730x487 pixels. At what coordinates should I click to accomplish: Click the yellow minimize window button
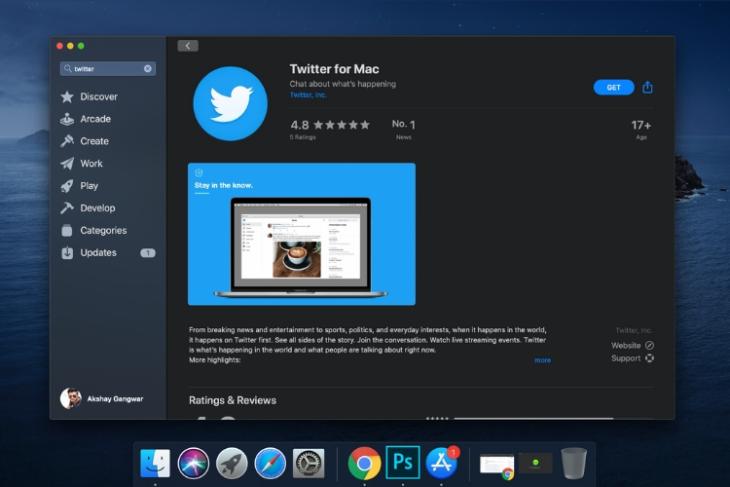[x=70, y=46]
